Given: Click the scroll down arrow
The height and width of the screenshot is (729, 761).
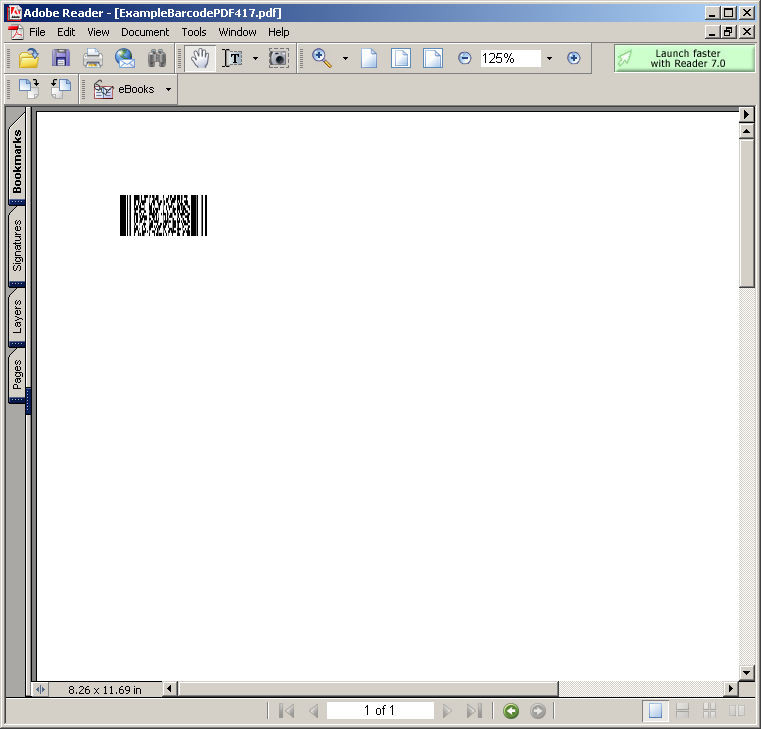Looking at the screenshot, I should pyautogui.click(x=746, y=673).
